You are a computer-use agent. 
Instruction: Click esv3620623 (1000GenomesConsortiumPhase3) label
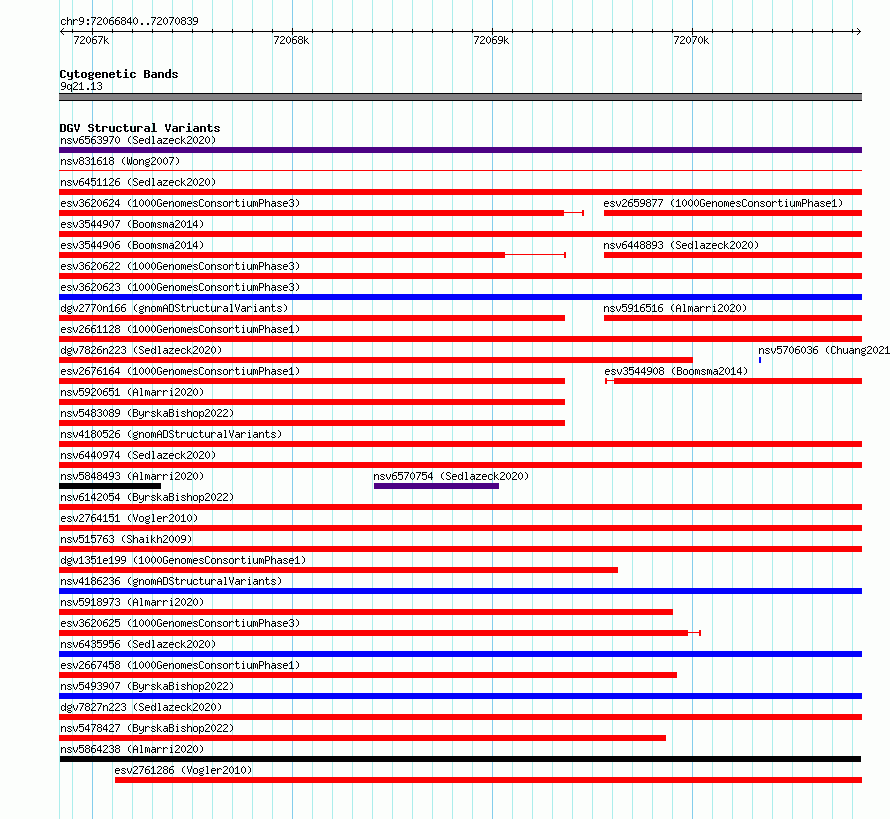point(180,287)
